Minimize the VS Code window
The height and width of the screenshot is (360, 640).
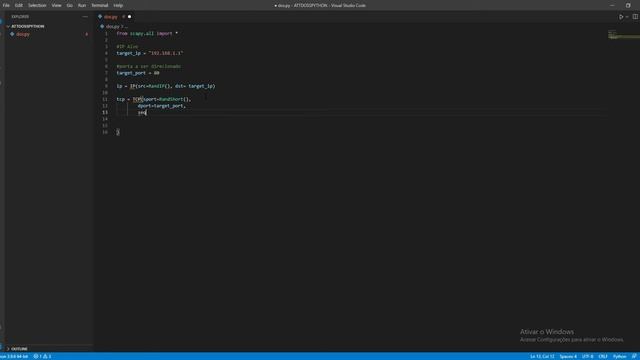[x=612, y=5]
